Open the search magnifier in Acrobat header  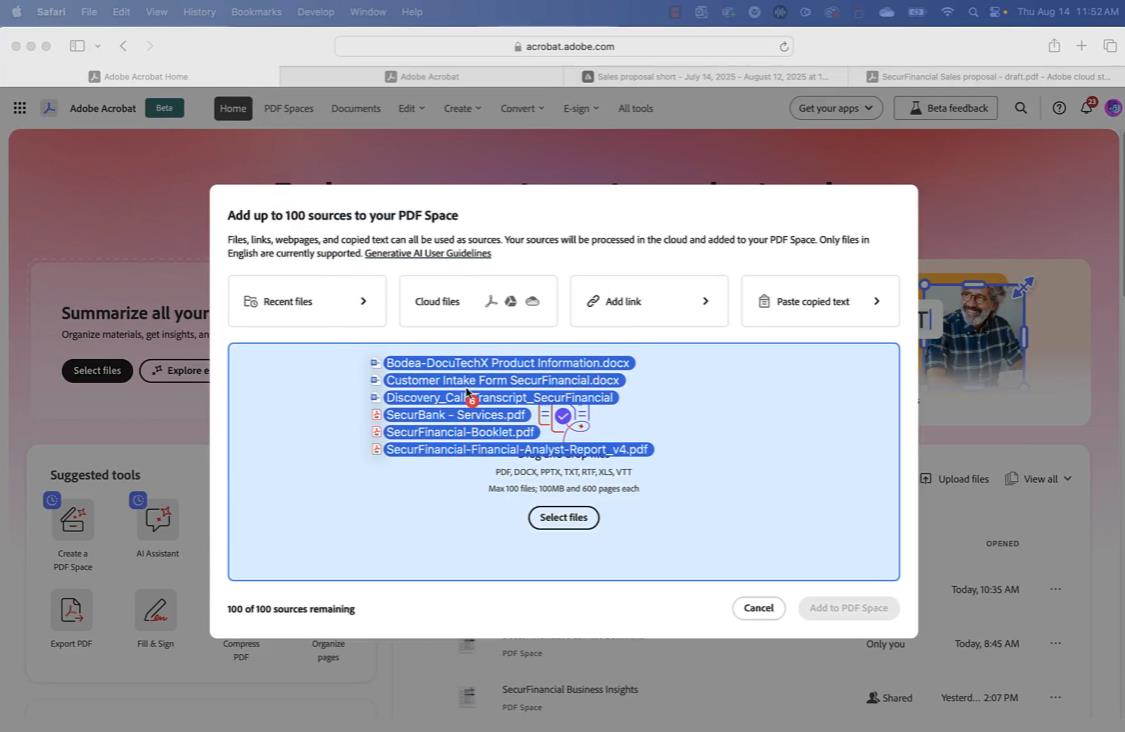pyautogui.click(x=1020, y=108)
